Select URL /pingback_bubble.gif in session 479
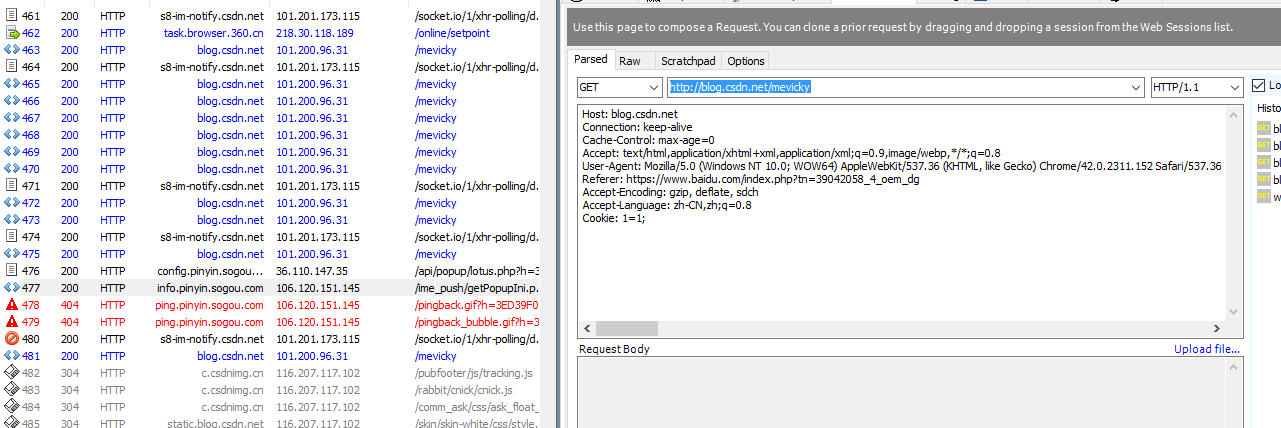 [x=476, y=322]
